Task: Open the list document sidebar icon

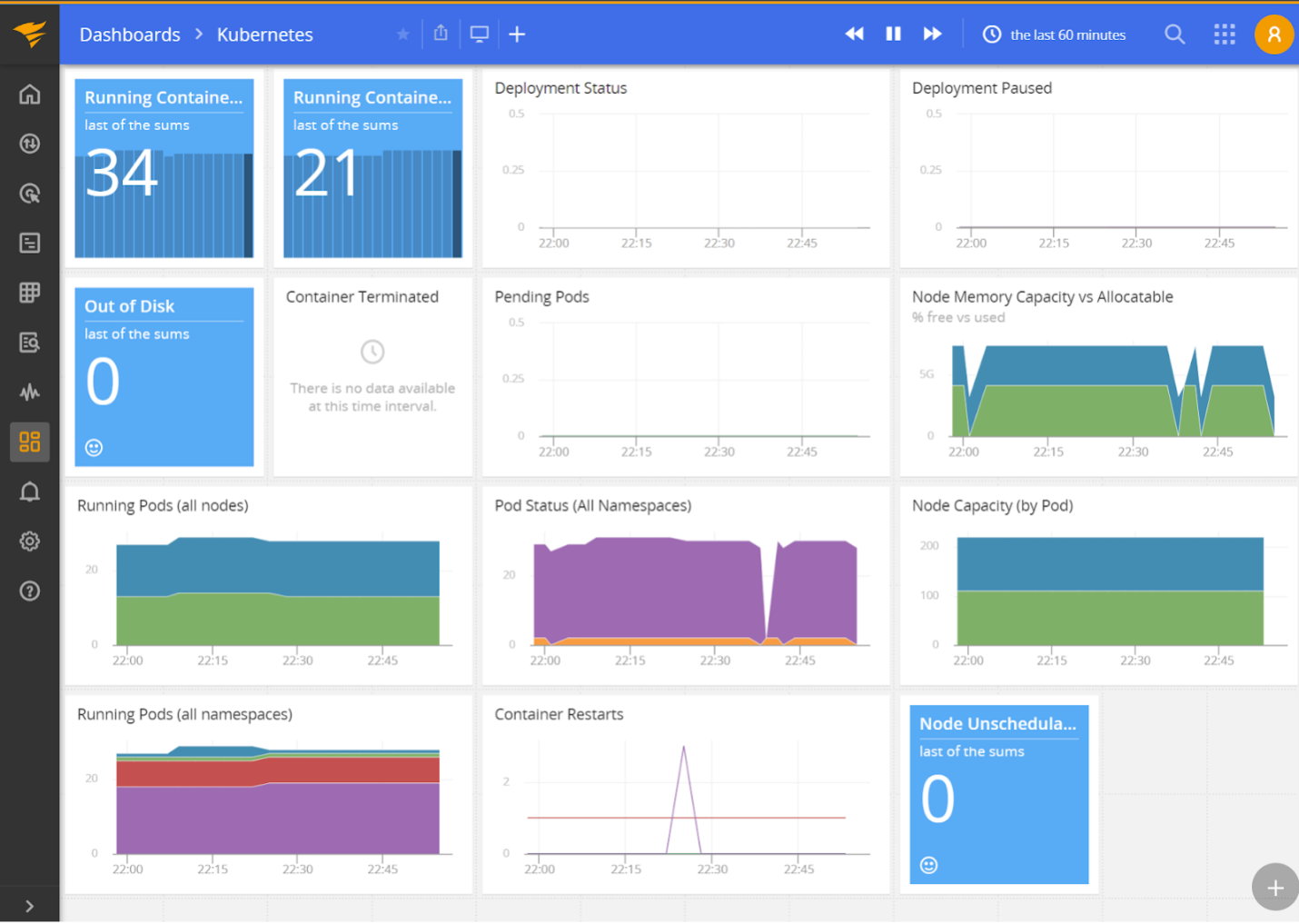Action: pyautogui.click(x=30, y=243)
